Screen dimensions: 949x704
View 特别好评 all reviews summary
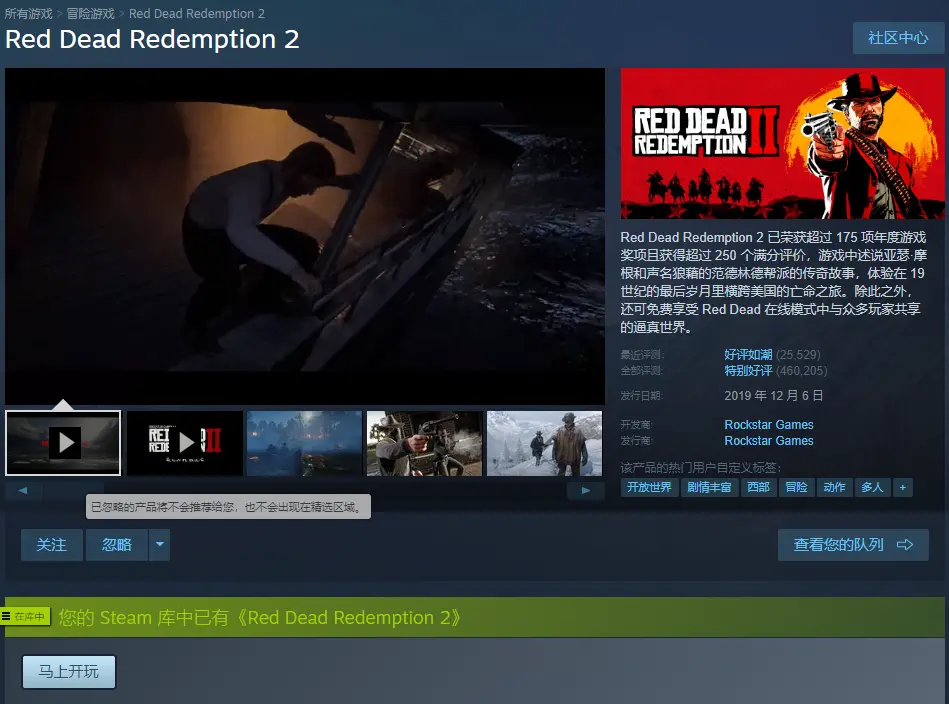[748, 371]
